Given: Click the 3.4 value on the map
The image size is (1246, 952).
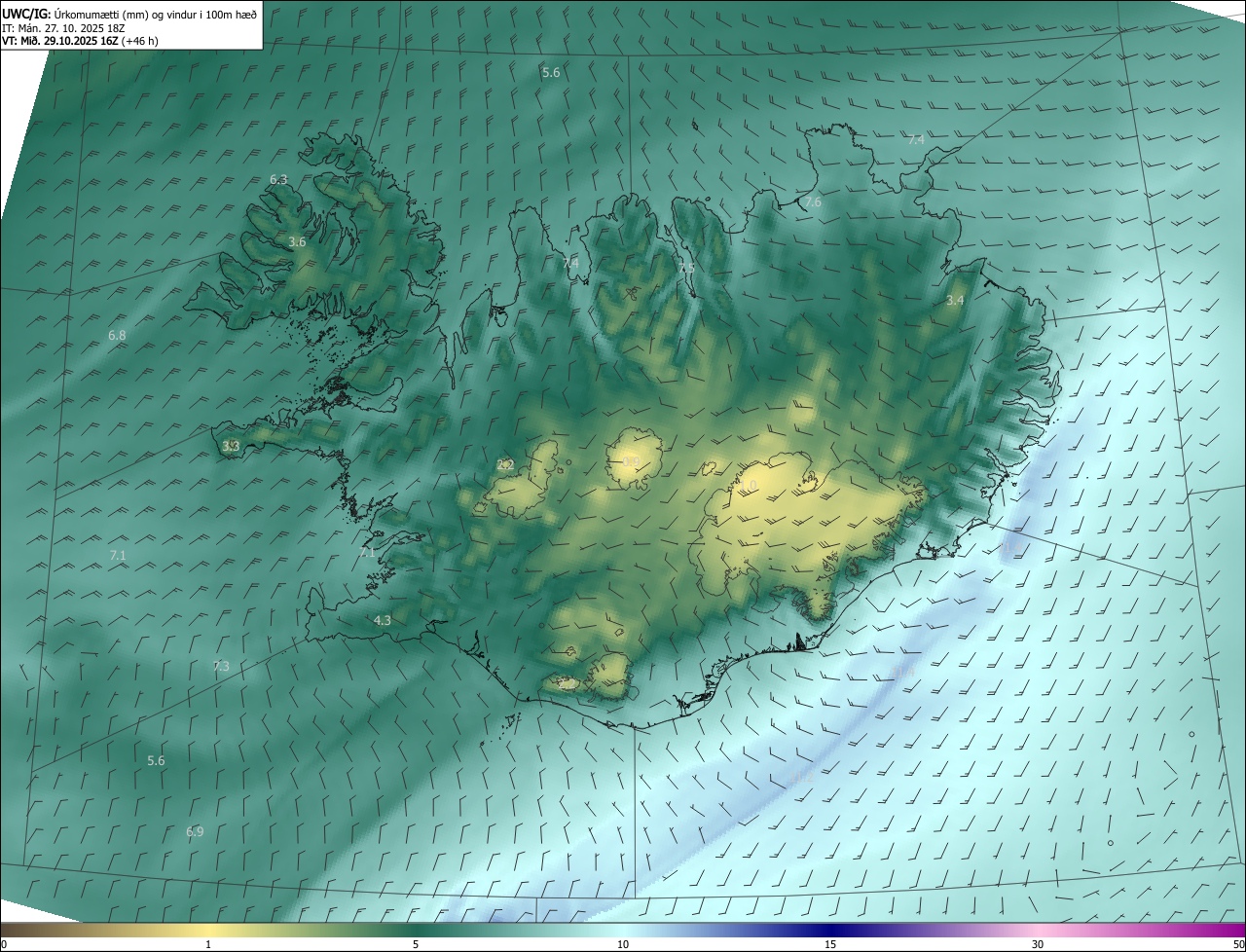Looking at the screenshot, I should click(x=955, y=301).
